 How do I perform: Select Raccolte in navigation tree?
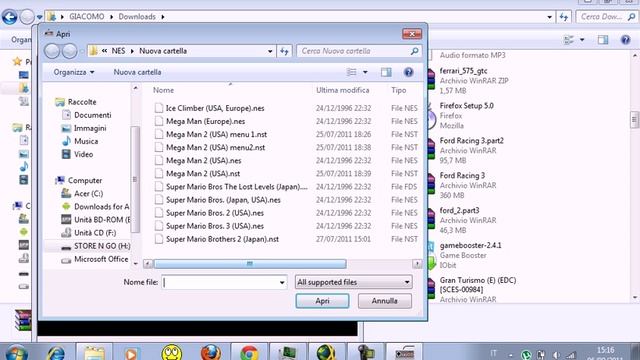[76, 102]
